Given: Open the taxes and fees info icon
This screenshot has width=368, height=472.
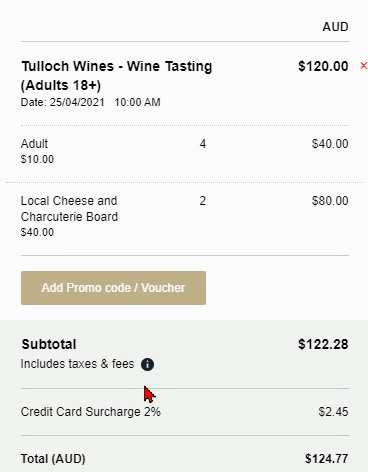Looking at the screenshot, I should click(147, 364).
